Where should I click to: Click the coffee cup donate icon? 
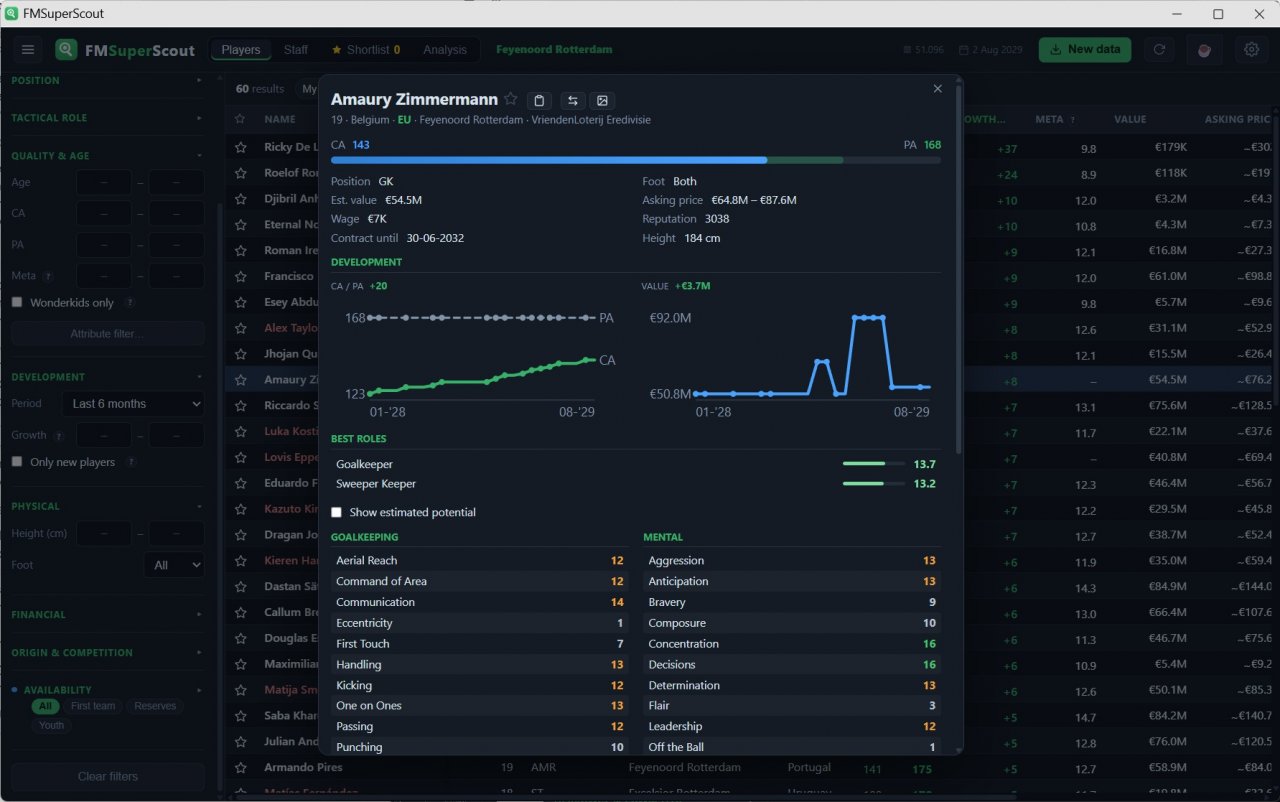[1205, 50]
